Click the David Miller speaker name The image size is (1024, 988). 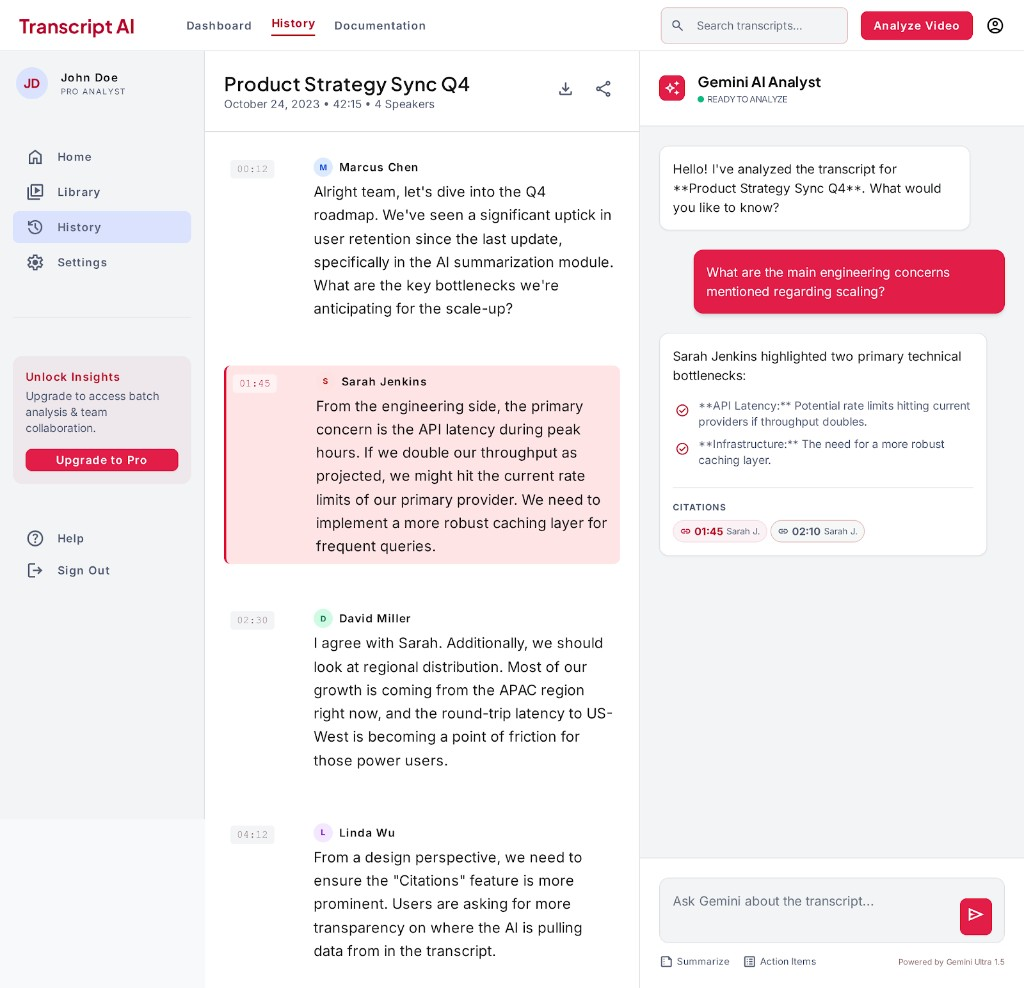pos(374,618)
